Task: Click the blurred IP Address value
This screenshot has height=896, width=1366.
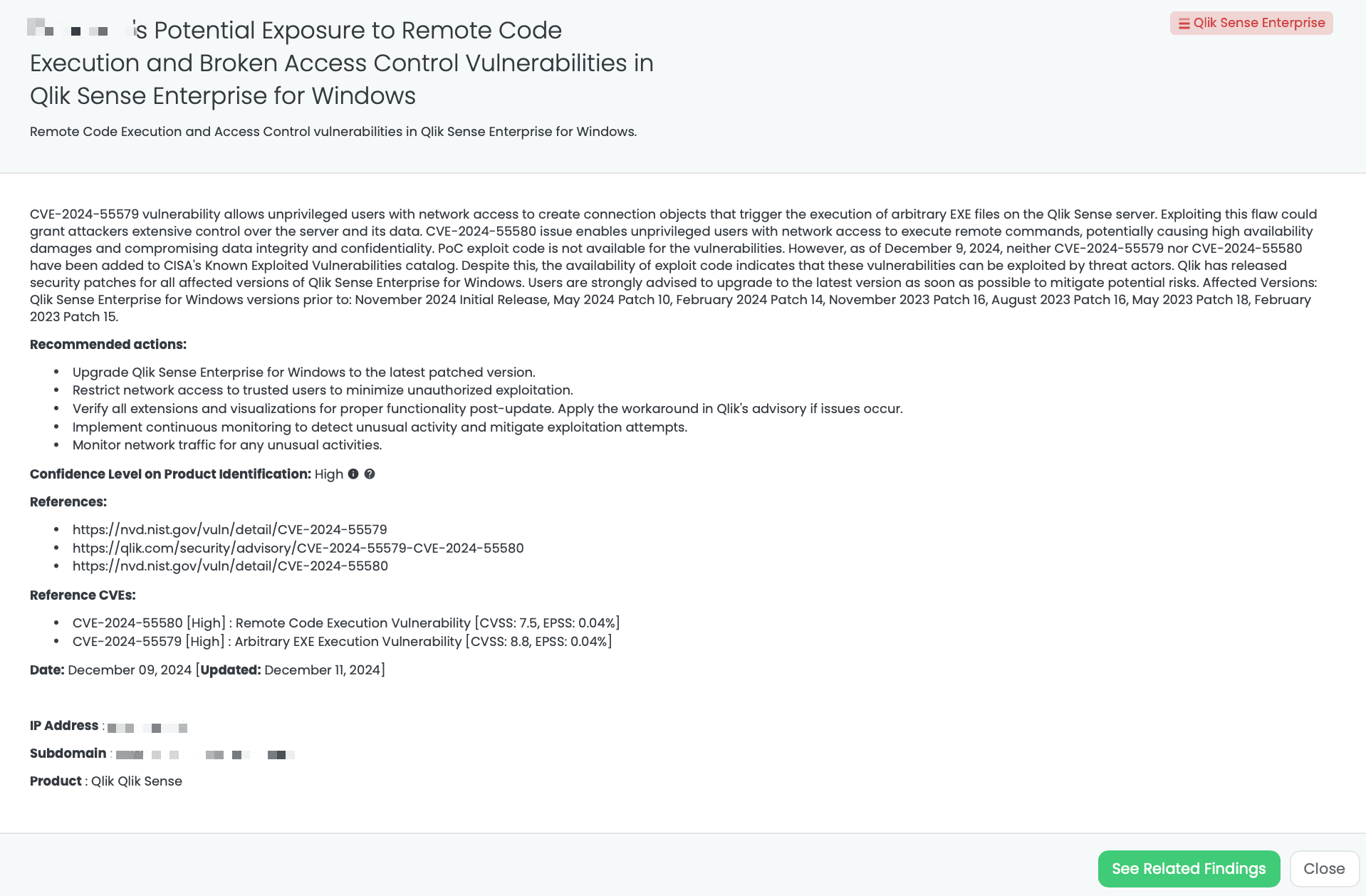Action: pyautogui.click(x=147, y=728)
